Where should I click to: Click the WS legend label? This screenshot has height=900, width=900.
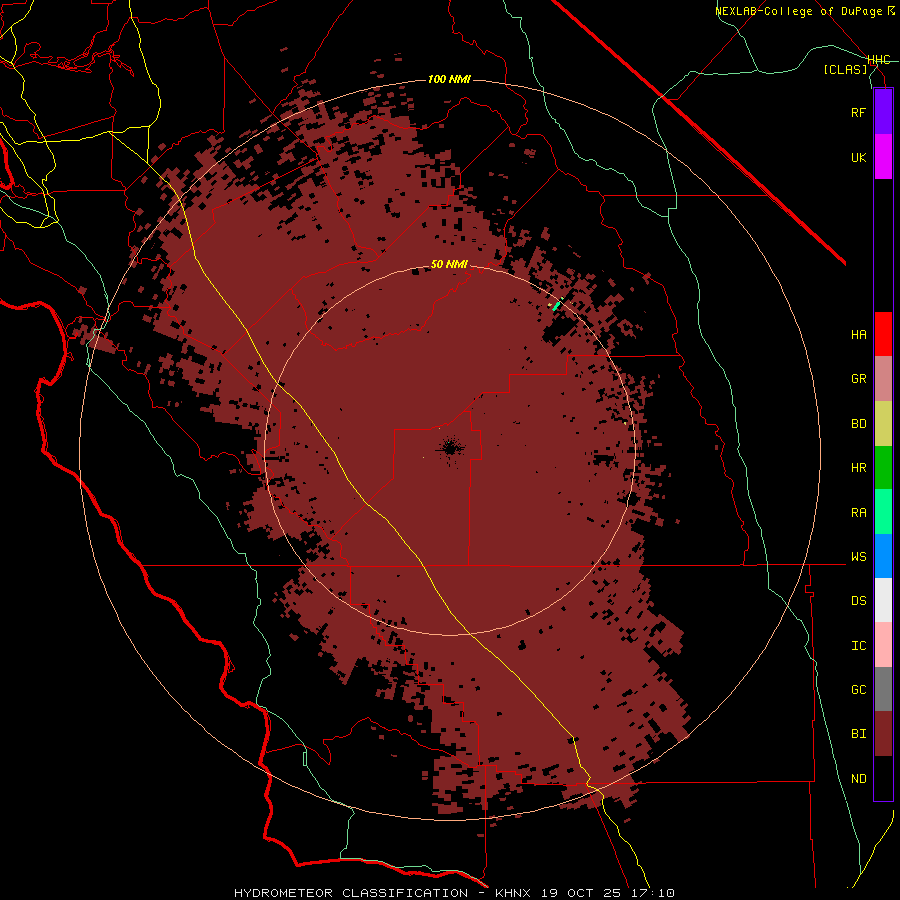(x=858, y=557)
